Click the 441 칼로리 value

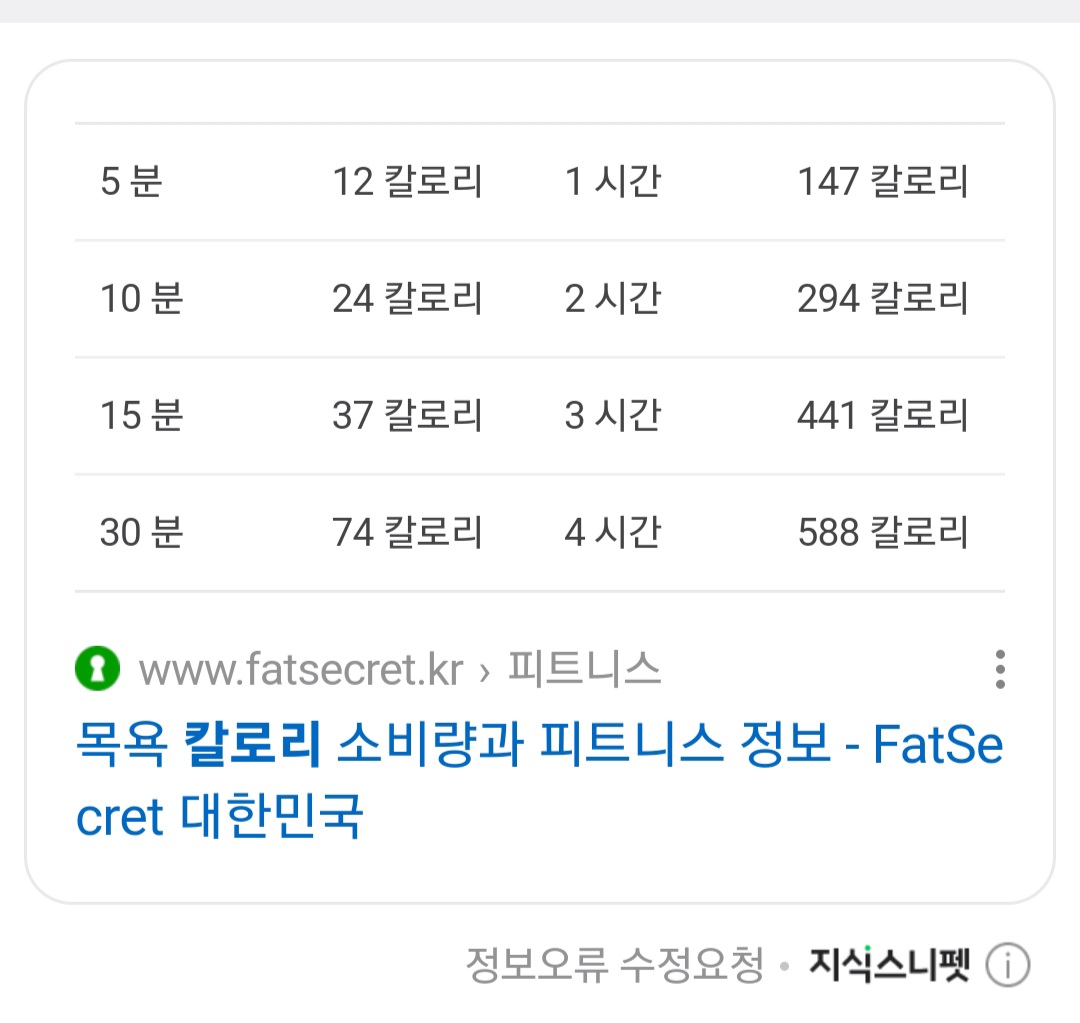click(x=882, y=416)
